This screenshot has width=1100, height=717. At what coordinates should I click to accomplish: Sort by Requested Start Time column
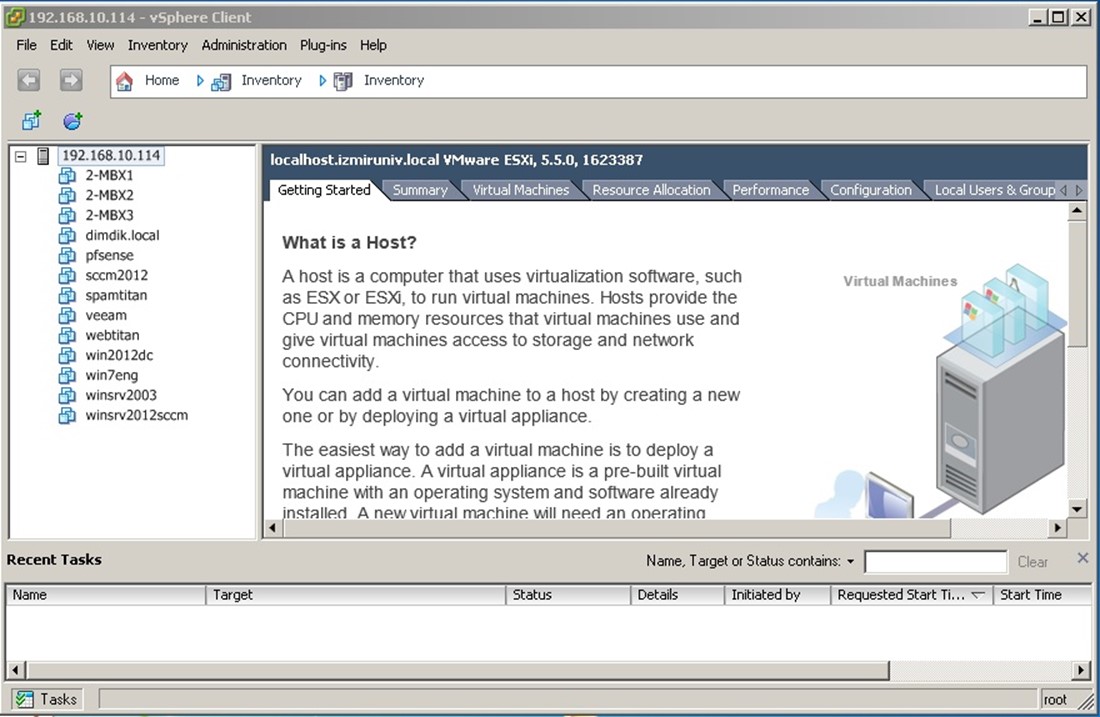point(911,595)
